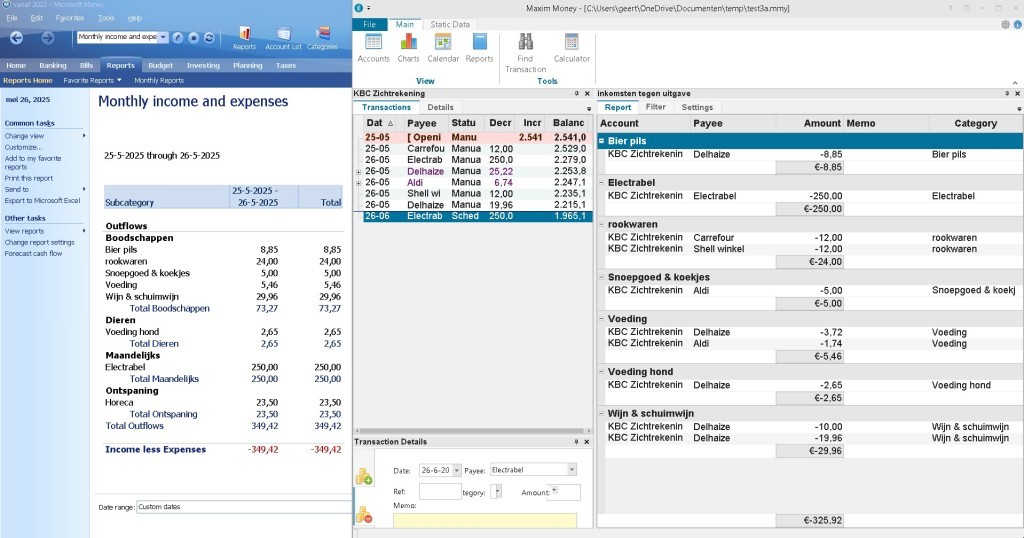Close the inkomsten tegen uitgave panel
This screenshot has height=538, width=1024.
[1017, 93]
